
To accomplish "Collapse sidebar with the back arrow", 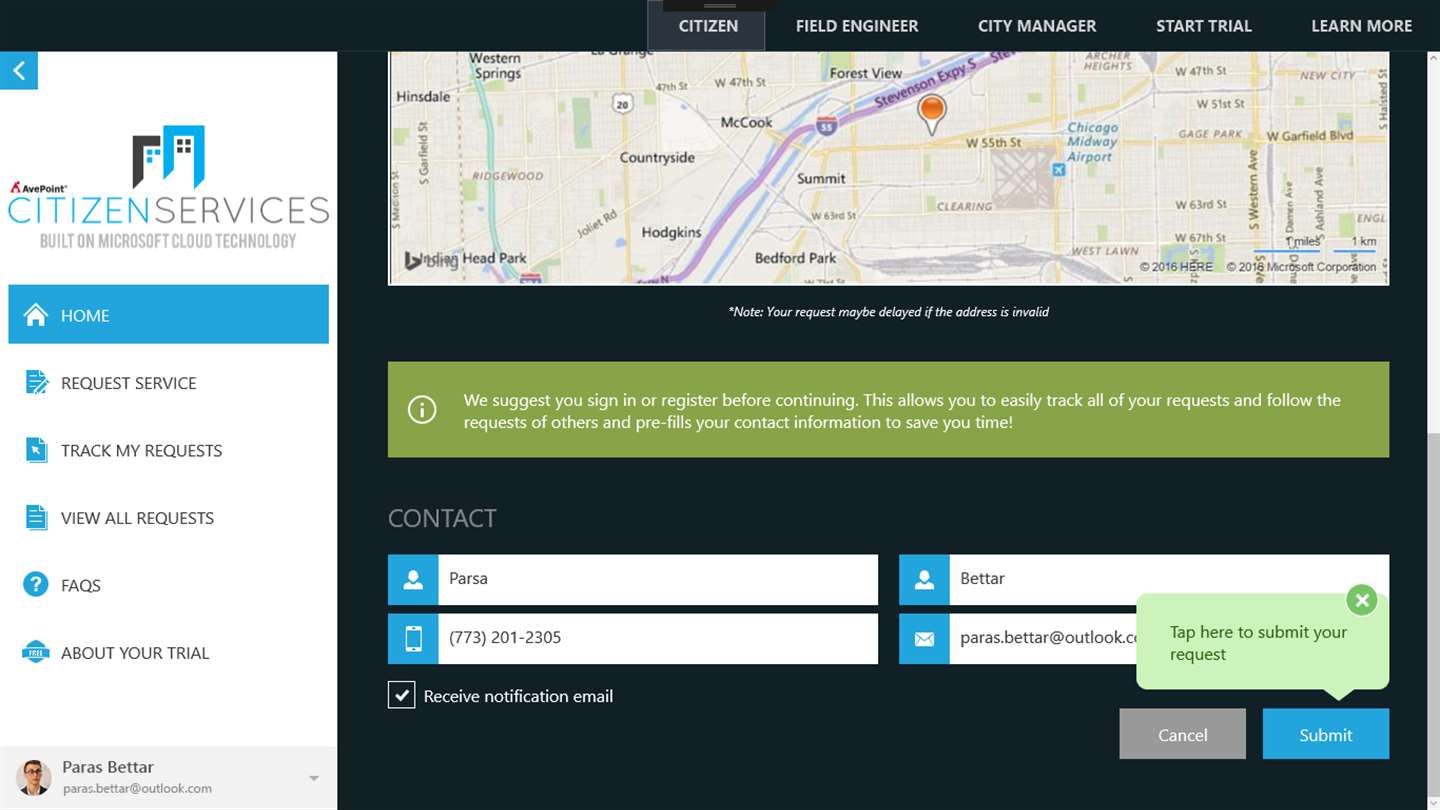I will click(18, 71).
